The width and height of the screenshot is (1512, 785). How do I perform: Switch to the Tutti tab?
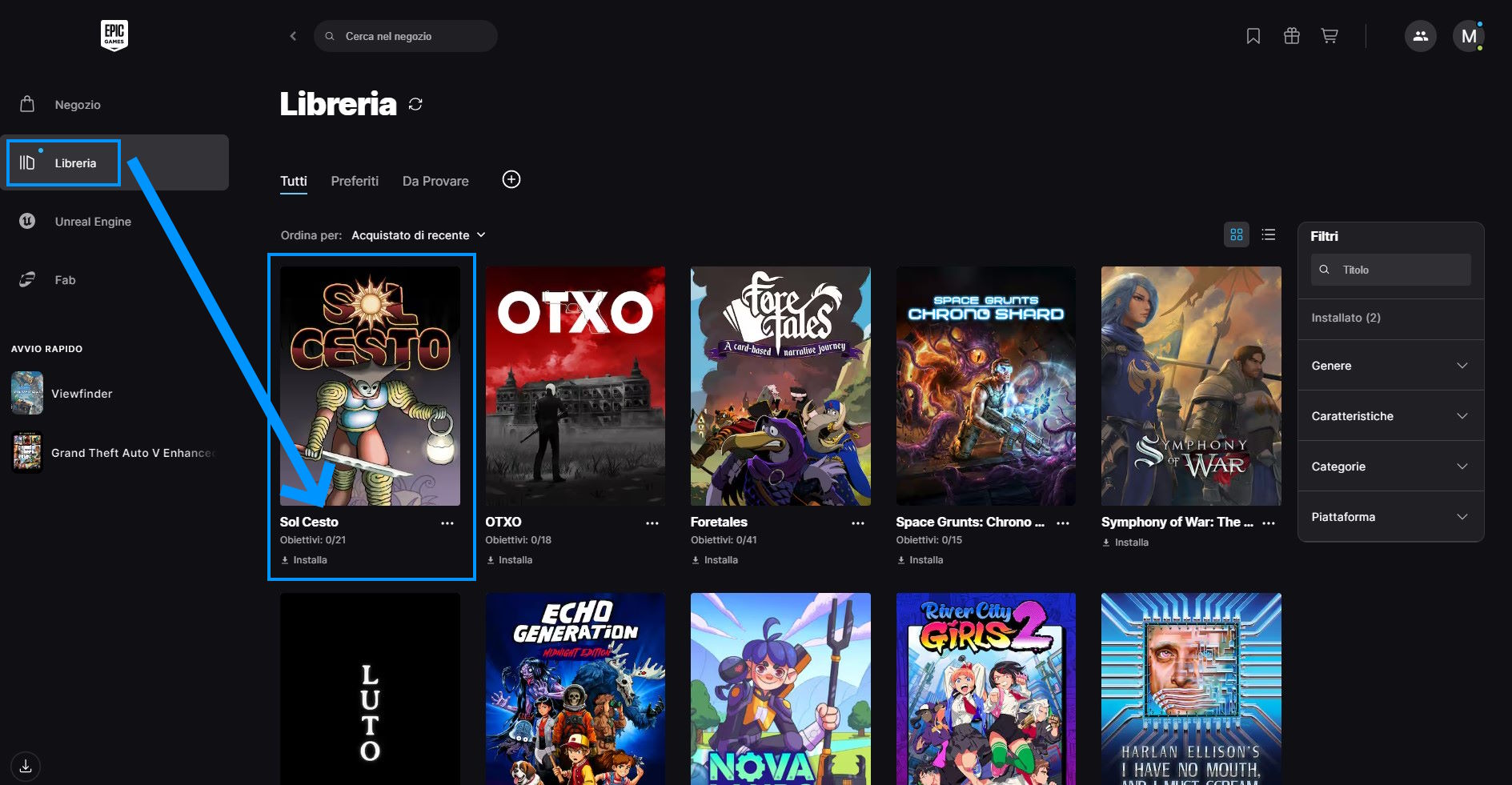tap(294, 181)
